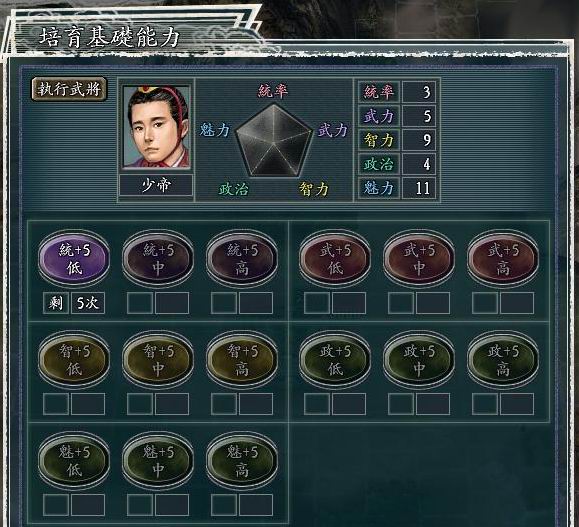Pick the 智+5 高 orb
The height and width of the screenshot is (527, 579).
[x=242, y=359]
